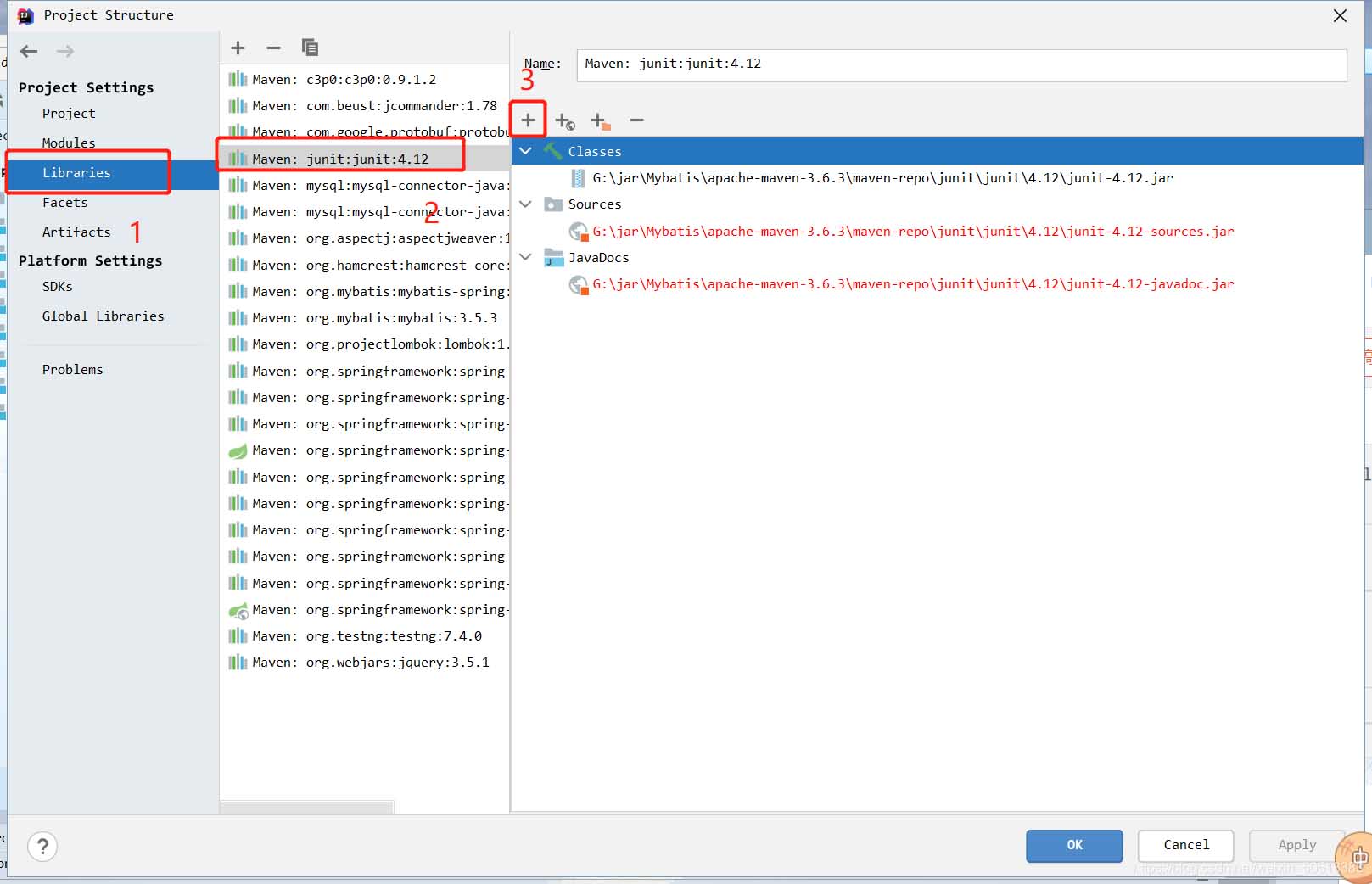Image resolution: width=1372 pixels, height=884 pixels.
Task: Select Maven: org.mybatis:mybatis-spring library
Action: pyautogui.click(x=364, y=292)
